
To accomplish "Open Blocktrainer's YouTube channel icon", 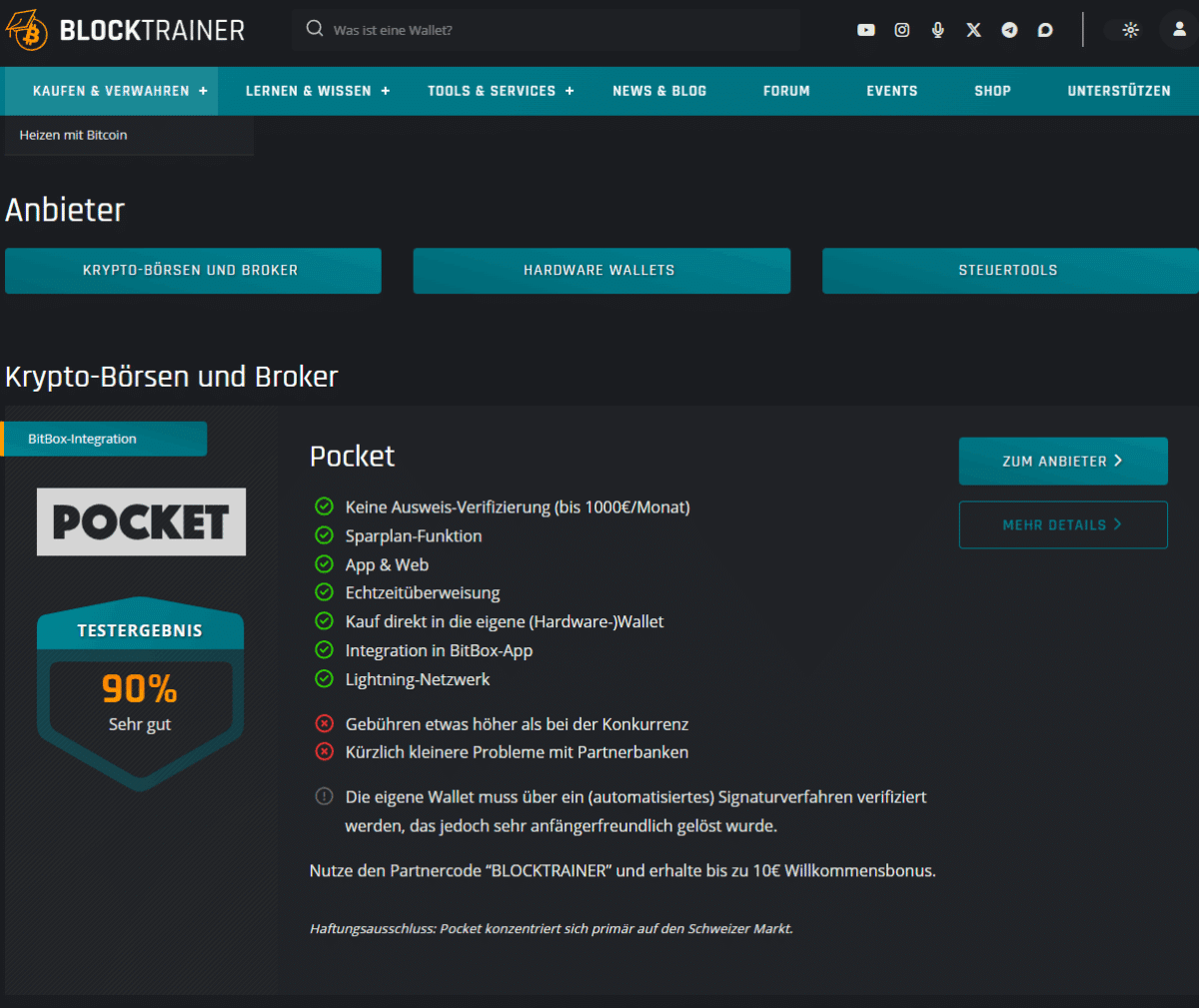I will pyautogui.click(x=865, y=30).
